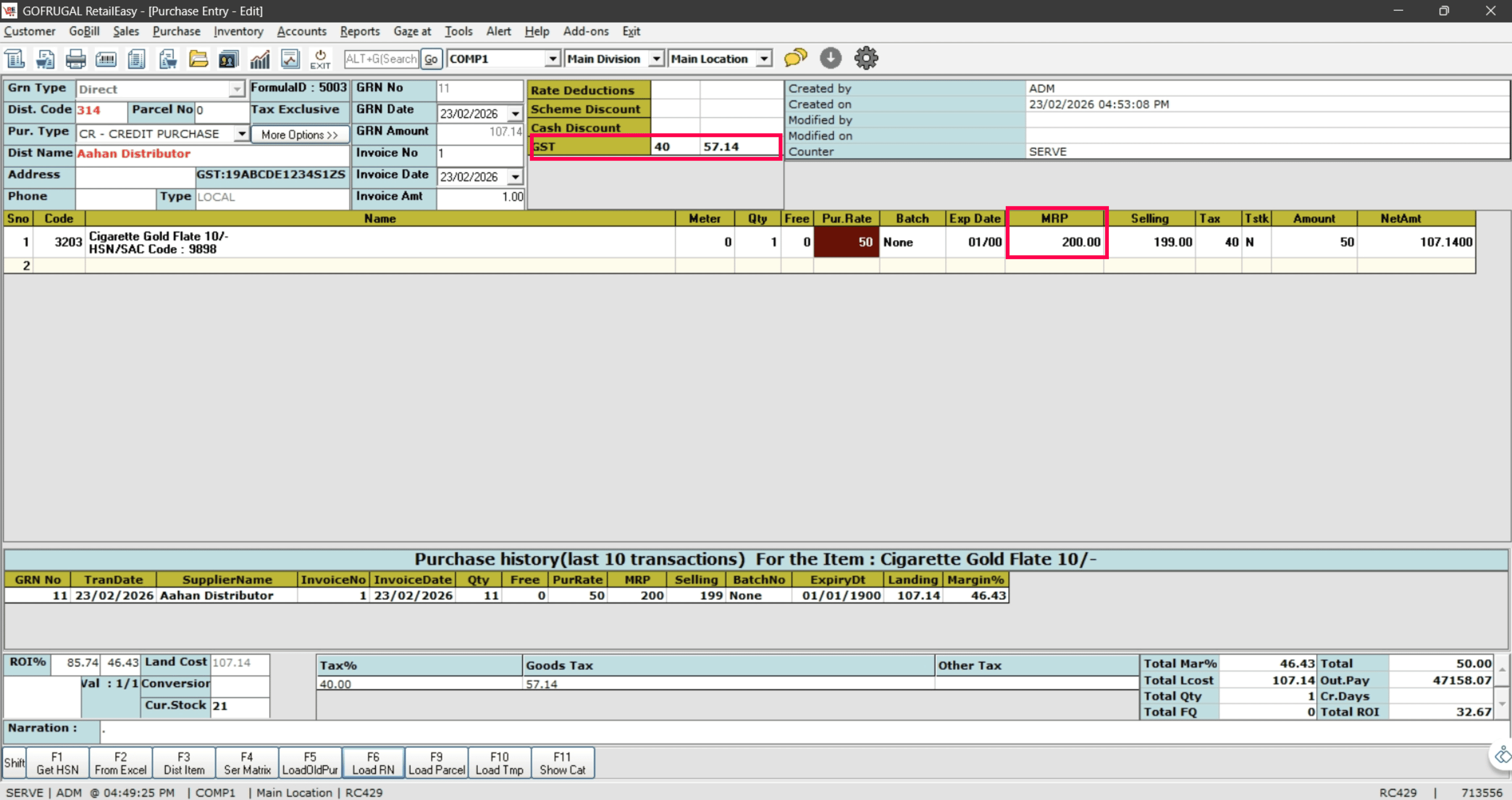Click the grey download arrow icon
Image resolution: width=1512 pixels, height=800 pixels.
(x=830, y=58)
